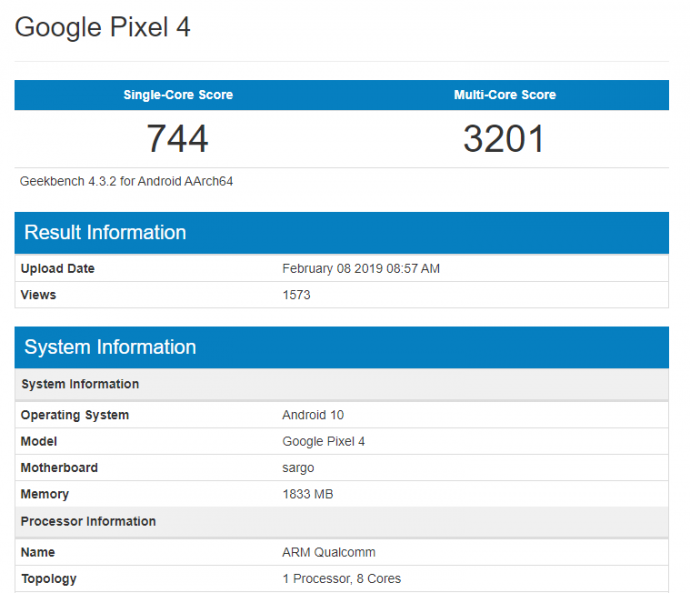Viewport: 690px width, 593px height.
Task: Click the Upload Date label
Action: point(58,268)
